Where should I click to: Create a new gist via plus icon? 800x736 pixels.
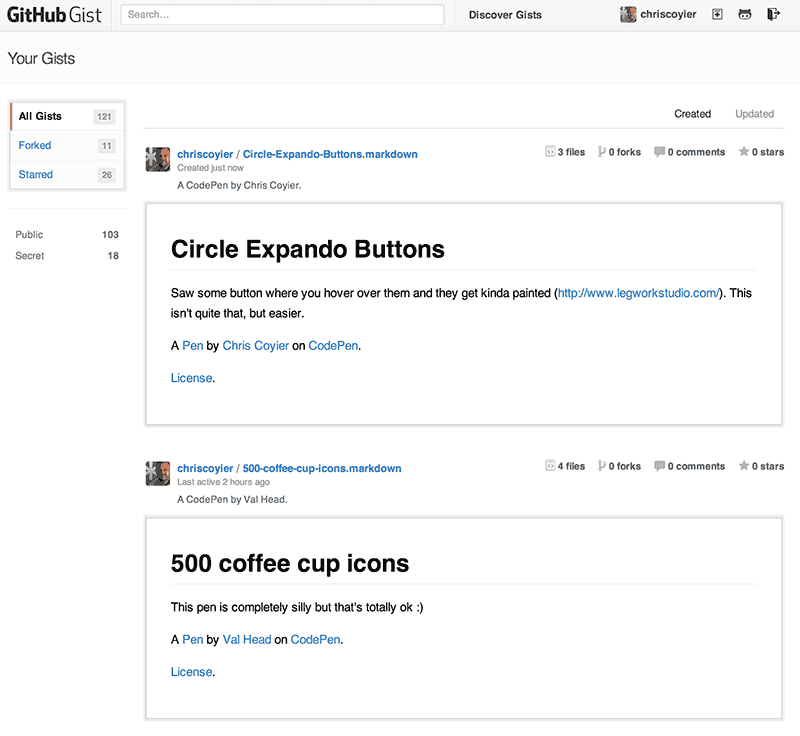pos(717,14)
